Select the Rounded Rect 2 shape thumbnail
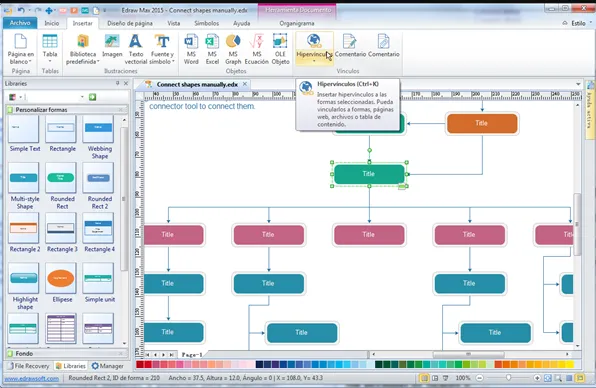 click(98, 177)
